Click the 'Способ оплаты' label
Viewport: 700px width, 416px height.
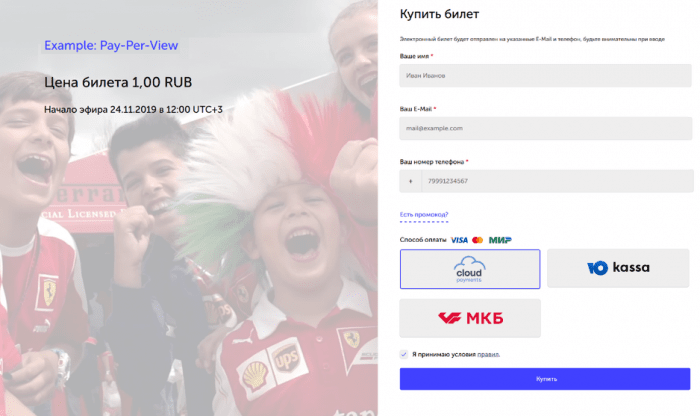click(423, 240)
